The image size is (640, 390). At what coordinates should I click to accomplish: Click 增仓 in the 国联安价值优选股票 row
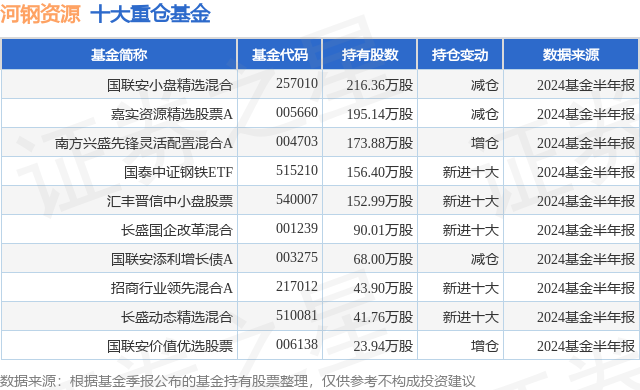(x=484, y=346)
